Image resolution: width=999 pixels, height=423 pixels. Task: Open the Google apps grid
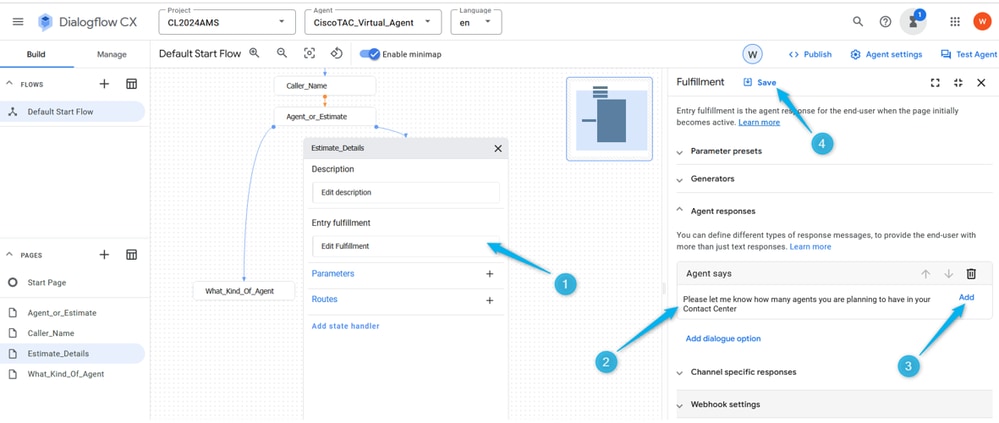(954, 22)
